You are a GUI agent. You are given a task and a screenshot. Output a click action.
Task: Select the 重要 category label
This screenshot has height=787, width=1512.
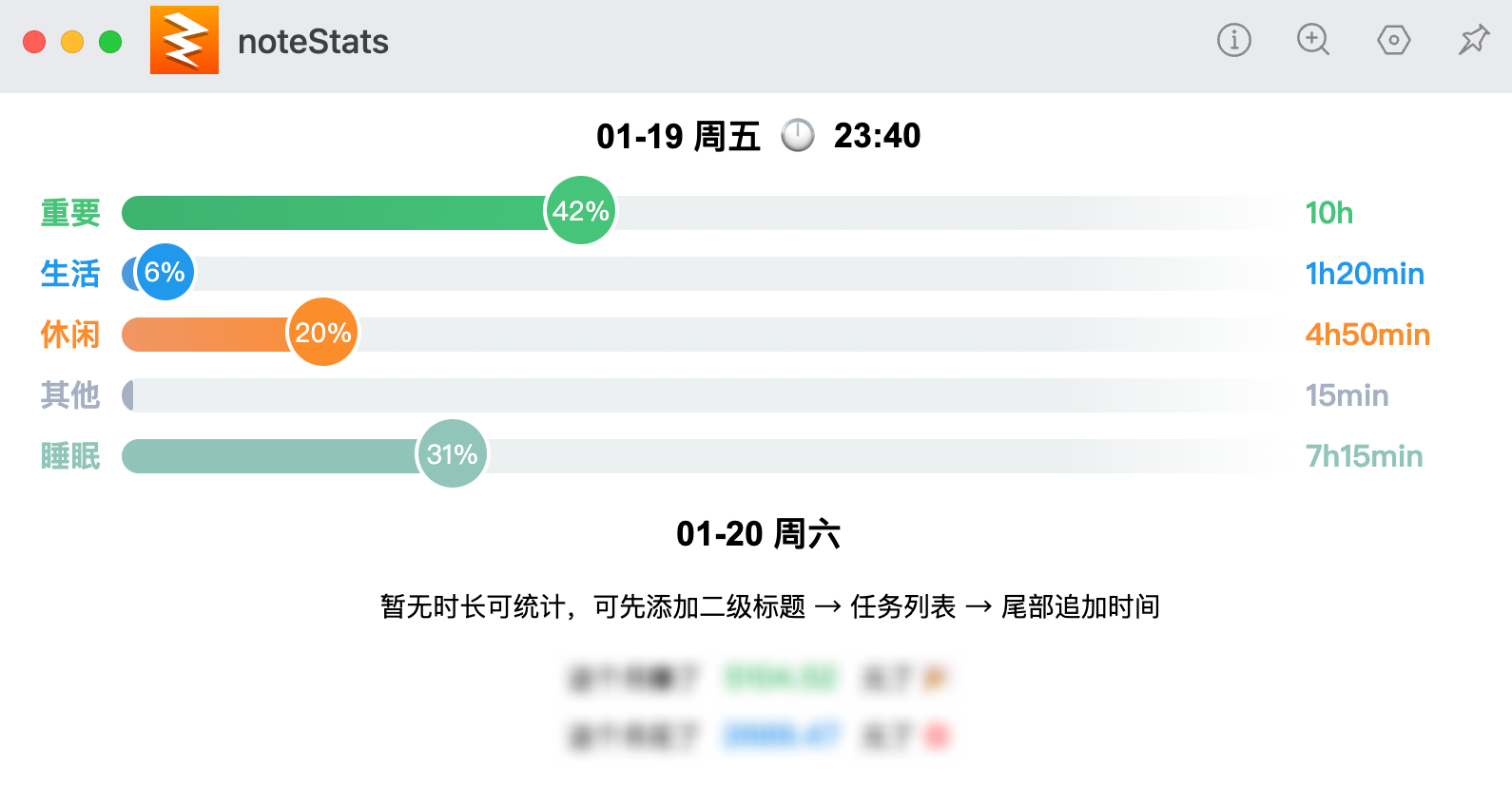[x=70, y=213]
